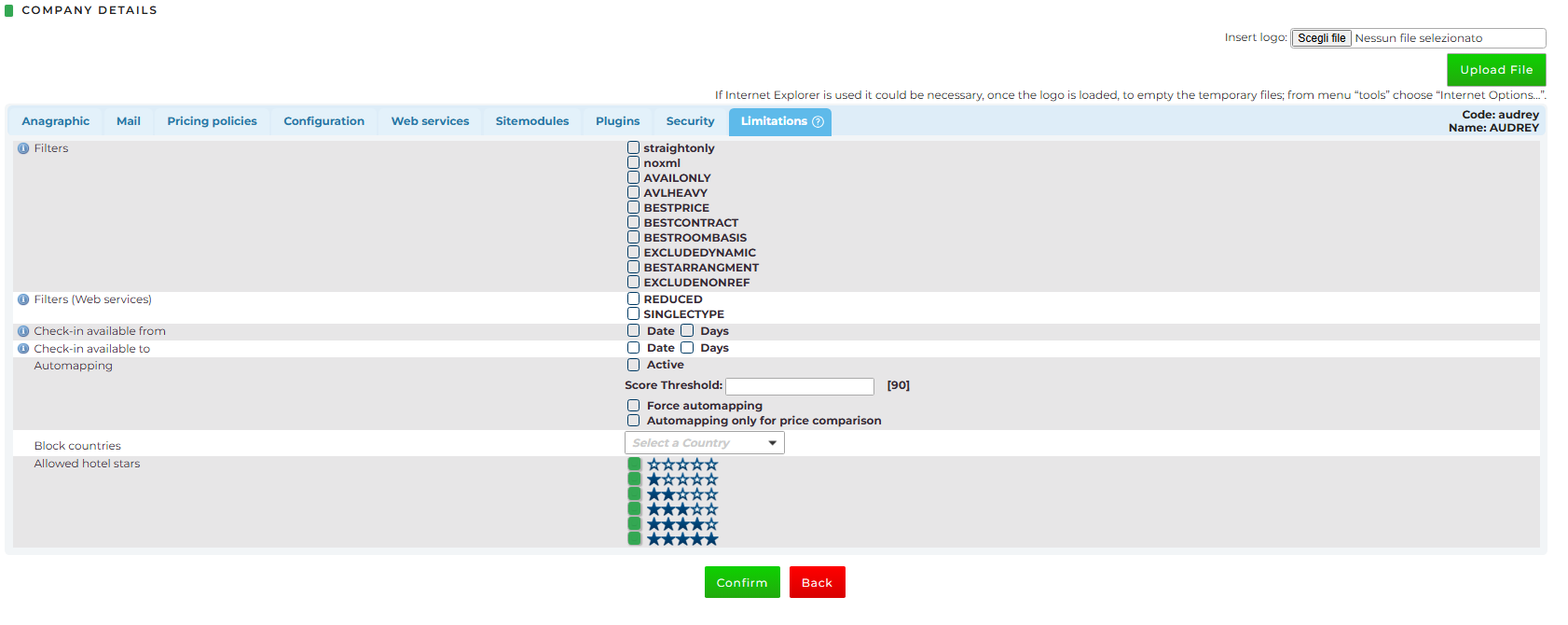This screenshot has width=1568, height=625.
Task: Uncheck the zero-star allowed hotel checkbox
Action: coord(634,464)
